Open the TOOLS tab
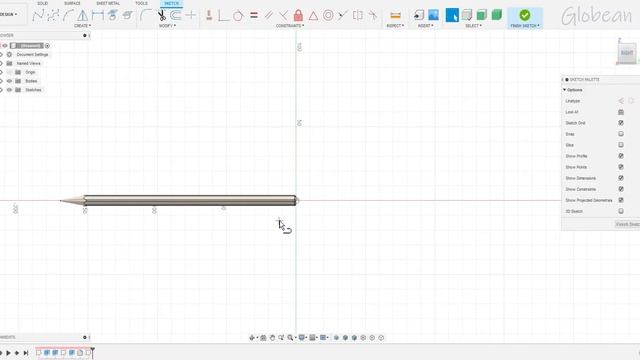 (141, 3)
